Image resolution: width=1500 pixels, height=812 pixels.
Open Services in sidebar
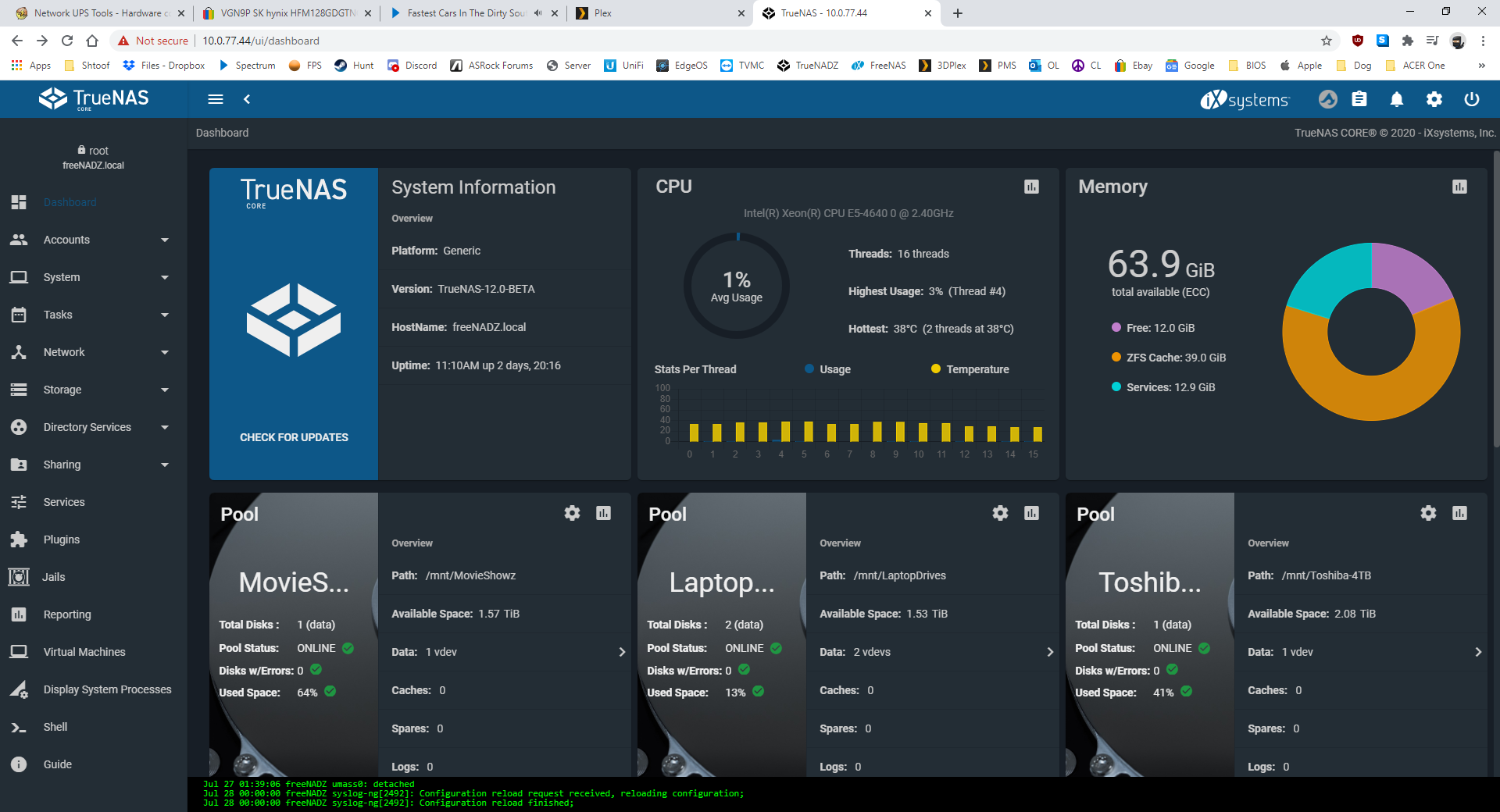coord(94,502)
